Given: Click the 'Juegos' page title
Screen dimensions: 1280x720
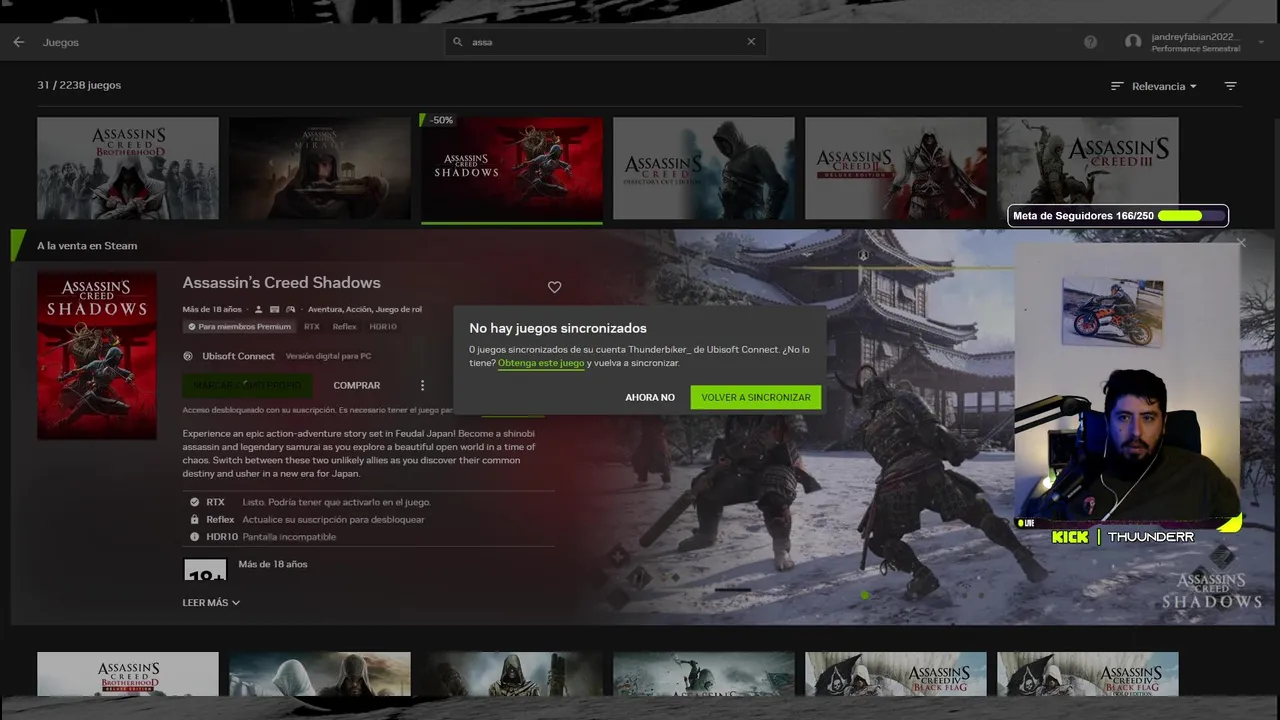Looking at the screenshot, I should click(x=61, y=42).
